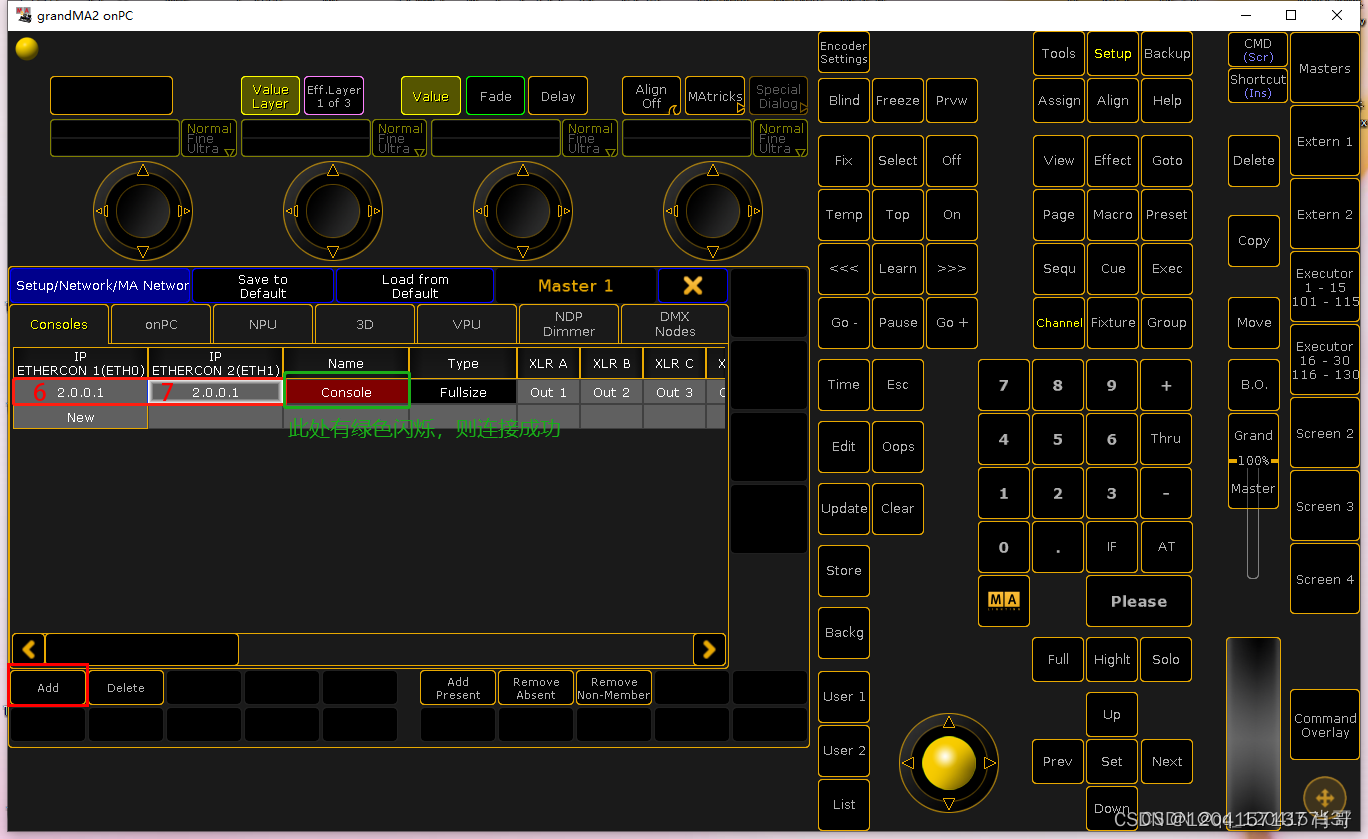The height and width of the screenshot is (839, 1368).
Task: Open the Command Overlay
Action: pos(1325,725)
